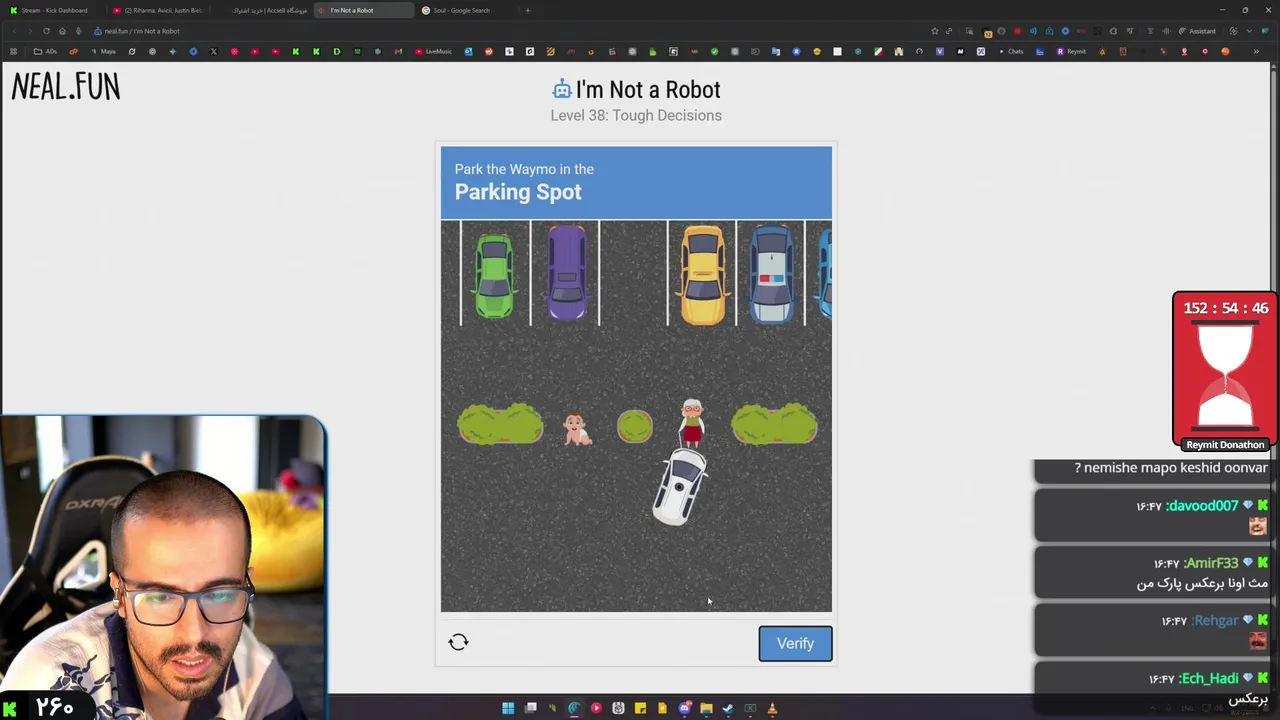Open the ADs bookmark folder

click(45, 51)
